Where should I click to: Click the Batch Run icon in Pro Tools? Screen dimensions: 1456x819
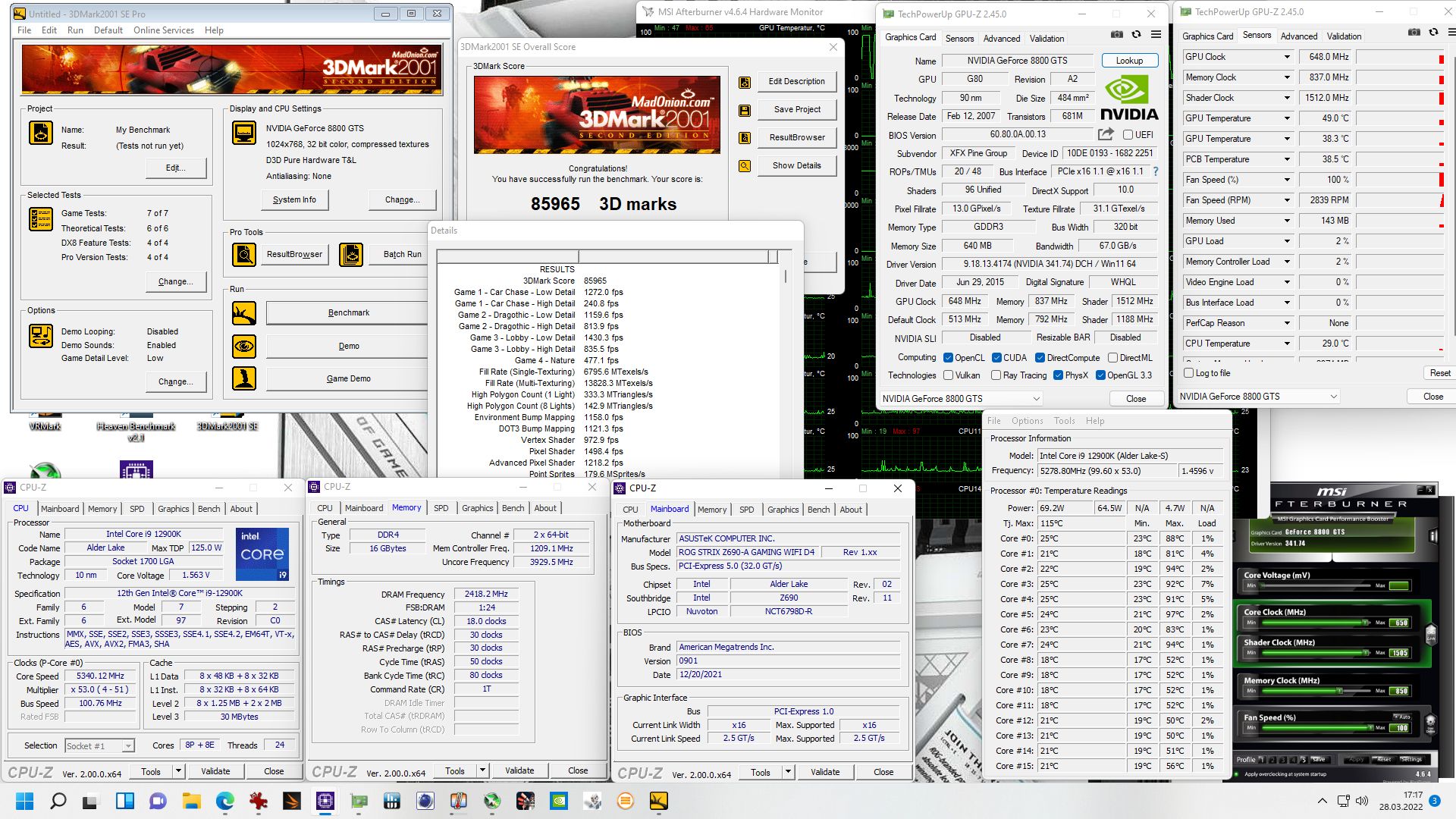pos(351,254)
